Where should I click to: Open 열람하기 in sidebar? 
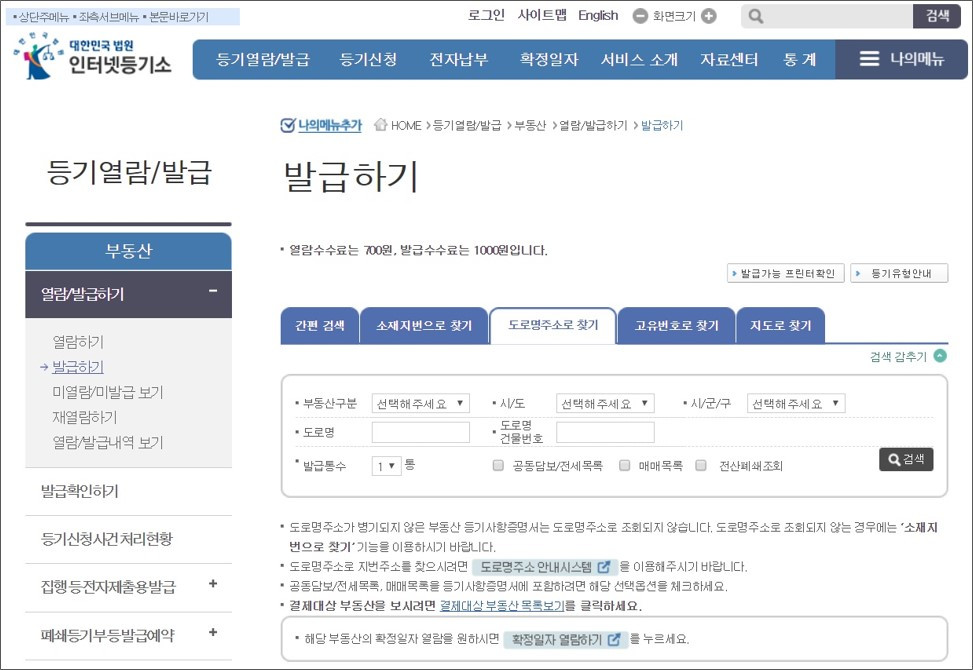[78, 342]
